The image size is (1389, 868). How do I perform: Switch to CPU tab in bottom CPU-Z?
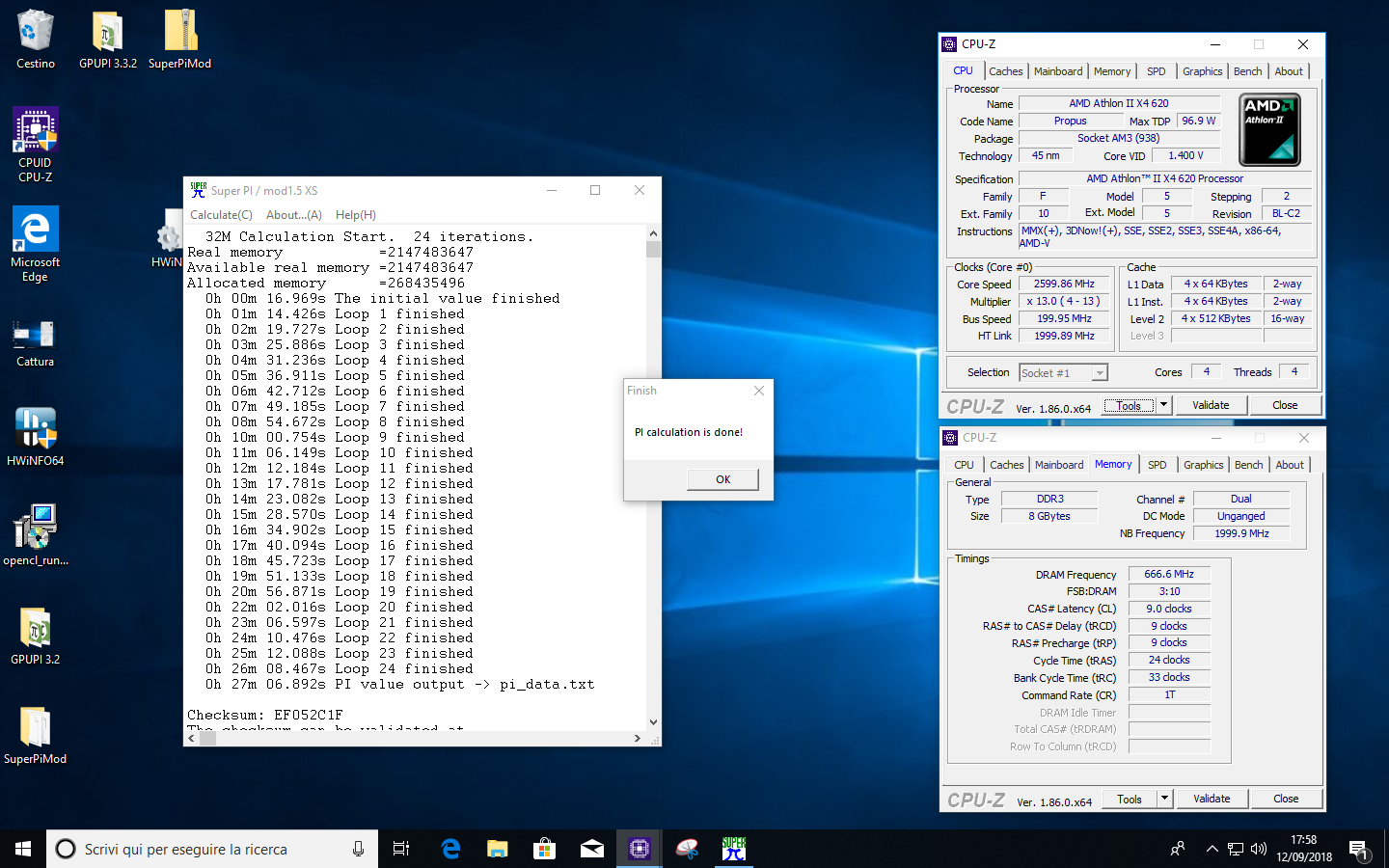pyautogui.click(x=965, y=465)
